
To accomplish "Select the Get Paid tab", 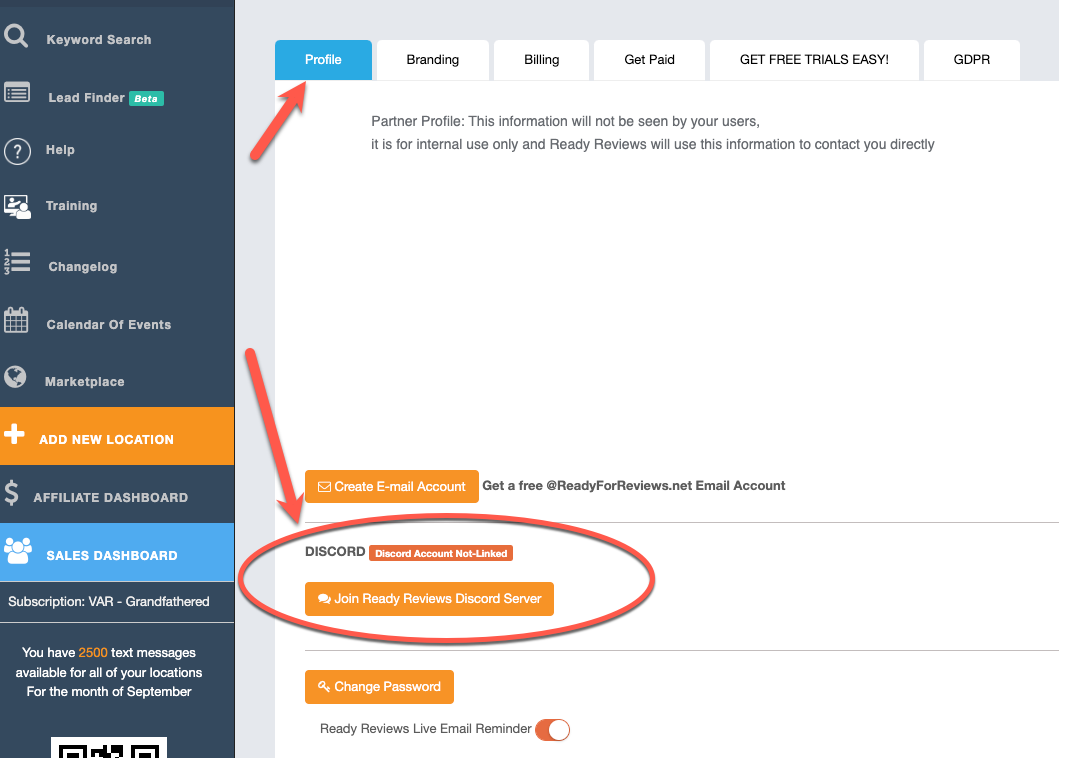I will (x=649, y=60).
